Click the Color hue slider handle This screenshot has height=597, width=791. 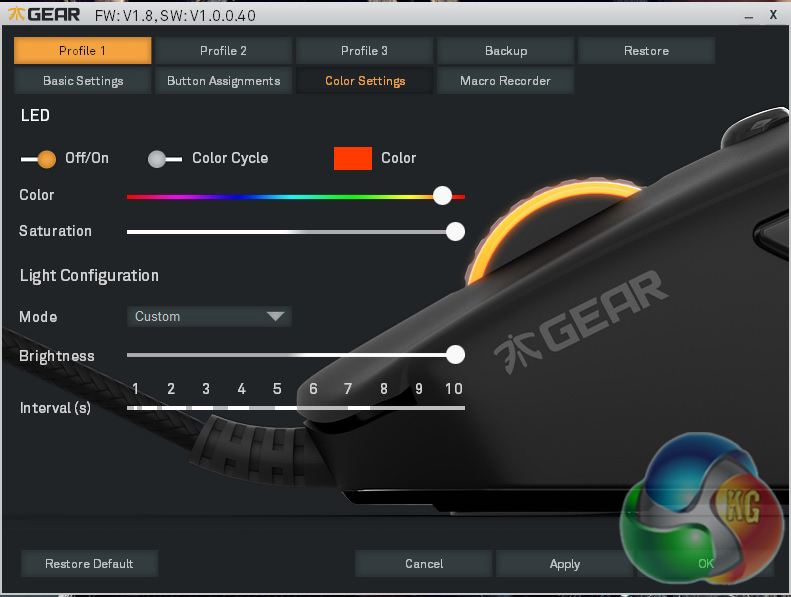[442, 196]
